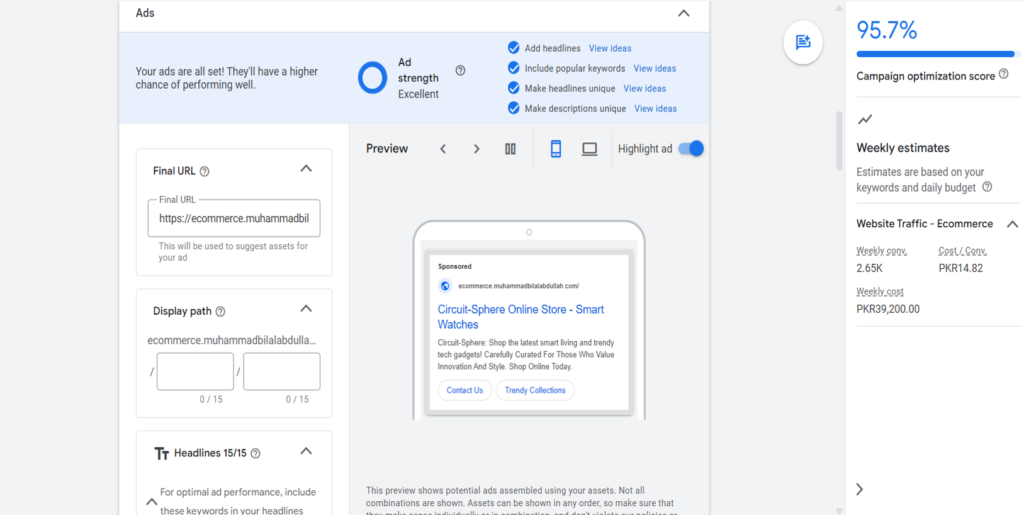The image size is (1024, 515).
Task: Collapse the Final URL card
Action: [306, 168]
